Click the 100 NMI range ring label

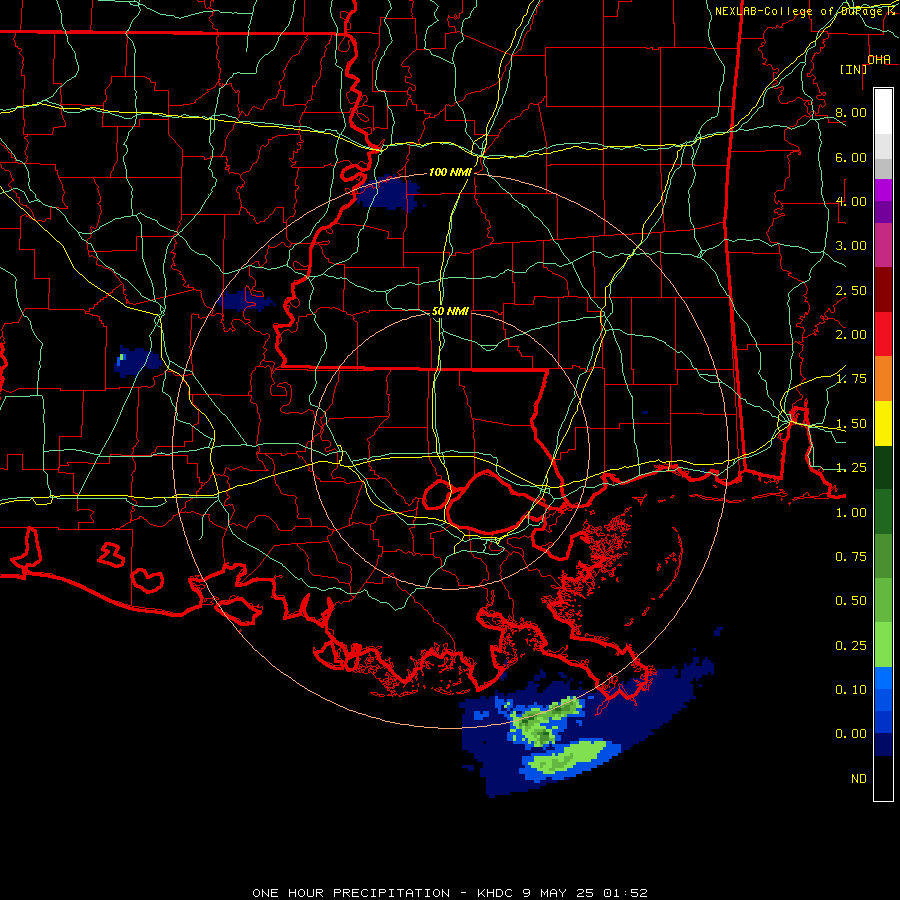point(450,172)
